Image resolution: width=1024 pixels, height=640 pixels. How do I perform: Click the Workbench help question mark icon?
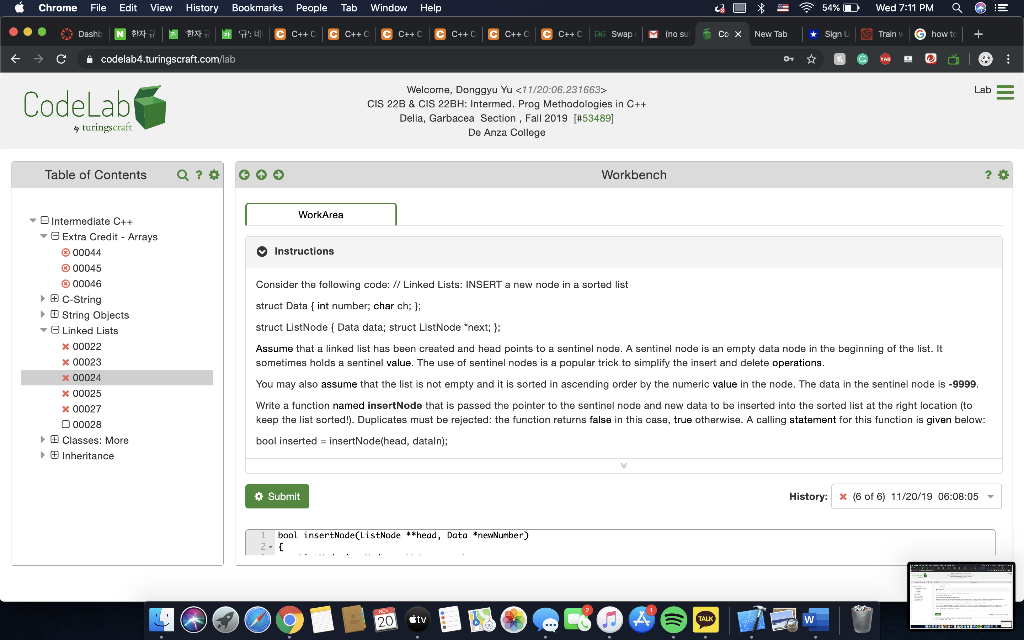987,174
